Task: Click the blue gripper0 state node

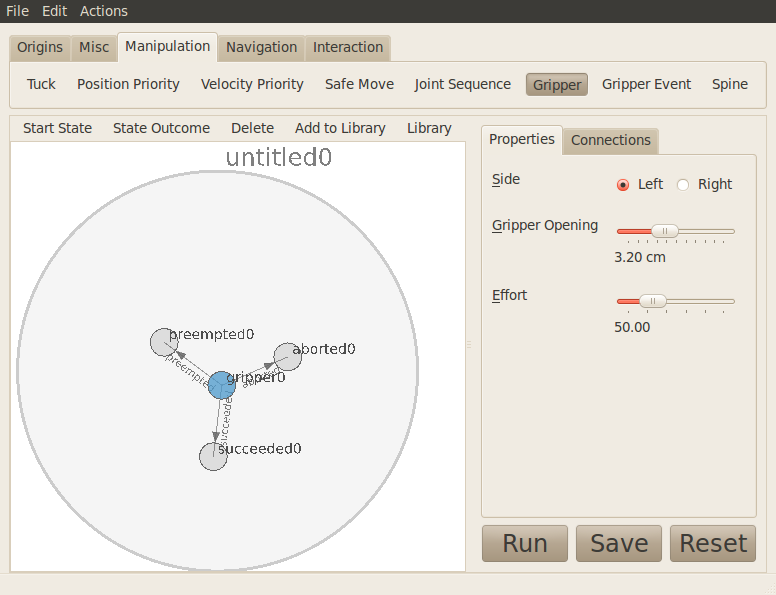Action: click(222, 384)
